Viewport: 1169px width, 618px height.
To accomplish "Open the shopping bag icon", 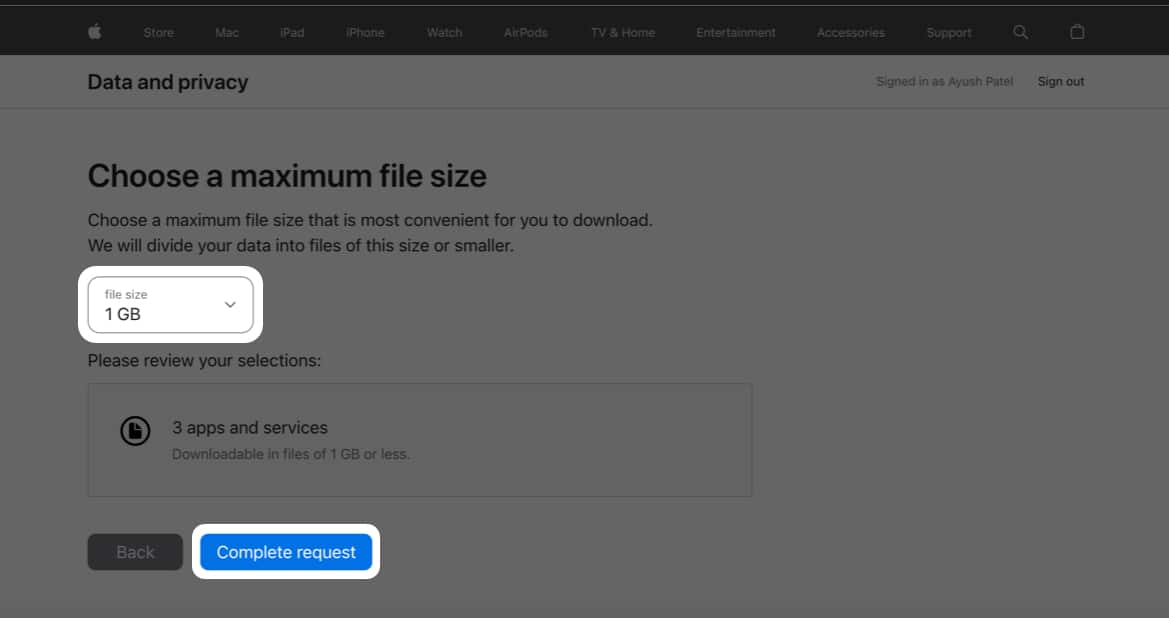I will pos(1077,32).
